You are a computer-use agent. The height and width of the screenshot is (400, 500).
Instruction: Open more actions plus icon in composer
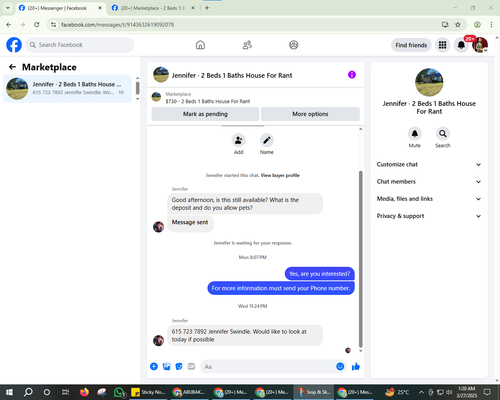point(154,367)
